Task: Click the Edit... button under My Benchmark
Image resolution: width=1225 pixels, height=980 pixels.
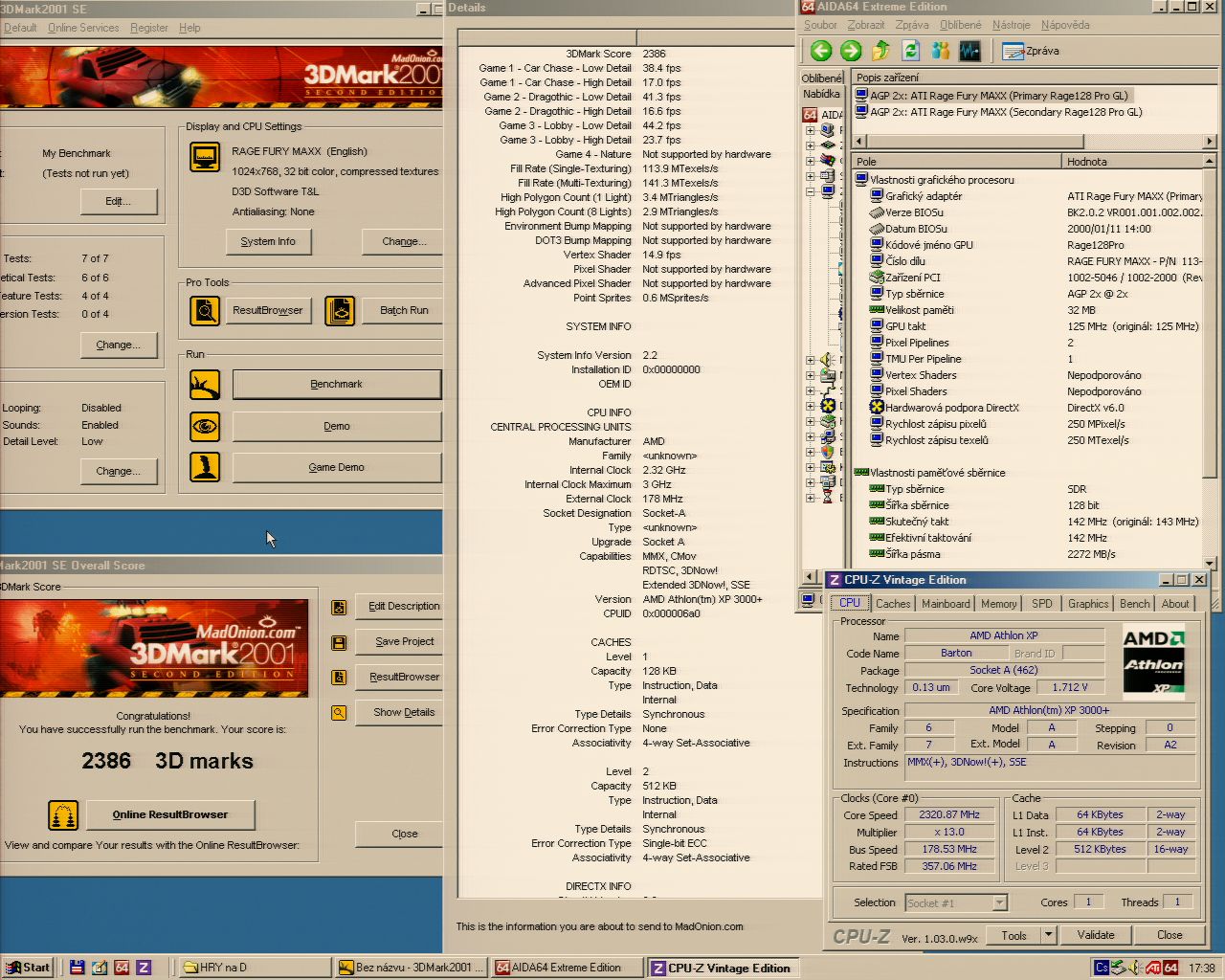Action: point(118,202)
